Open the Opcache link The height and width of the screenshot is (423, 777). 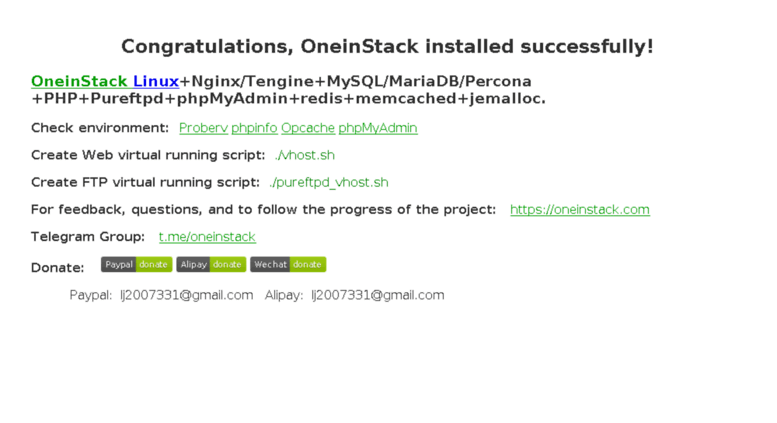[307, 128]
